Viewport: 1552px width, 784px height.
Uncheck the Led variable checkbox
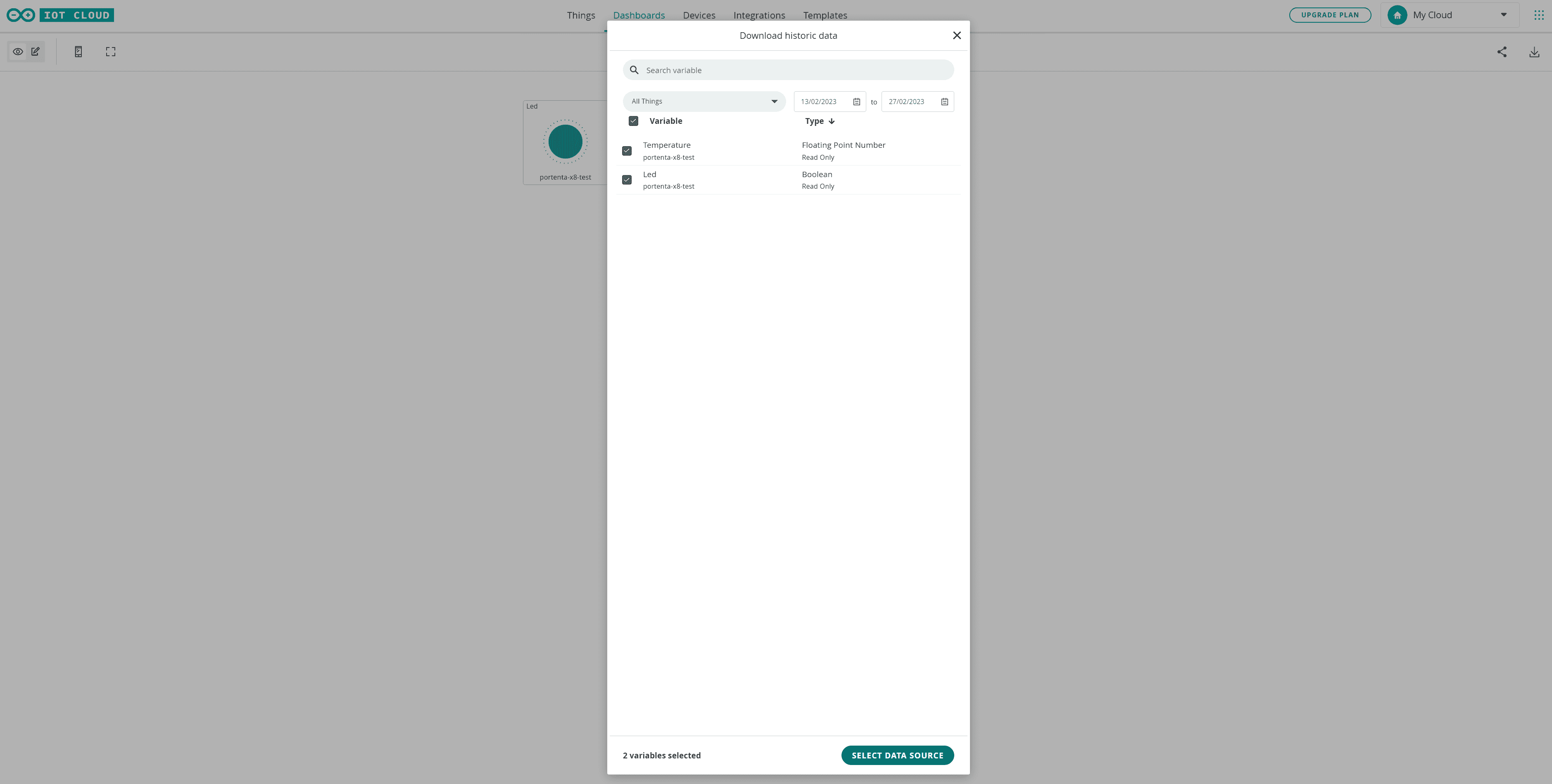coord(627,180)
